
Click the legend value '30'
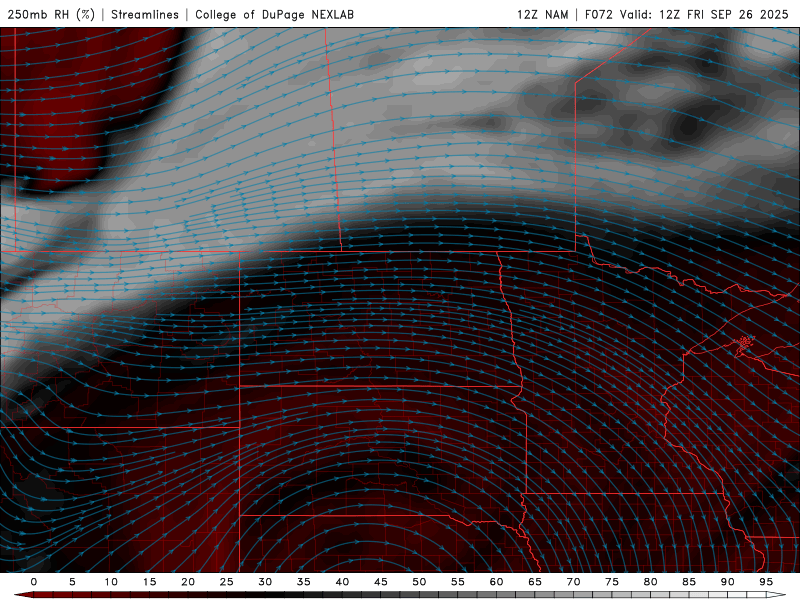265,582
